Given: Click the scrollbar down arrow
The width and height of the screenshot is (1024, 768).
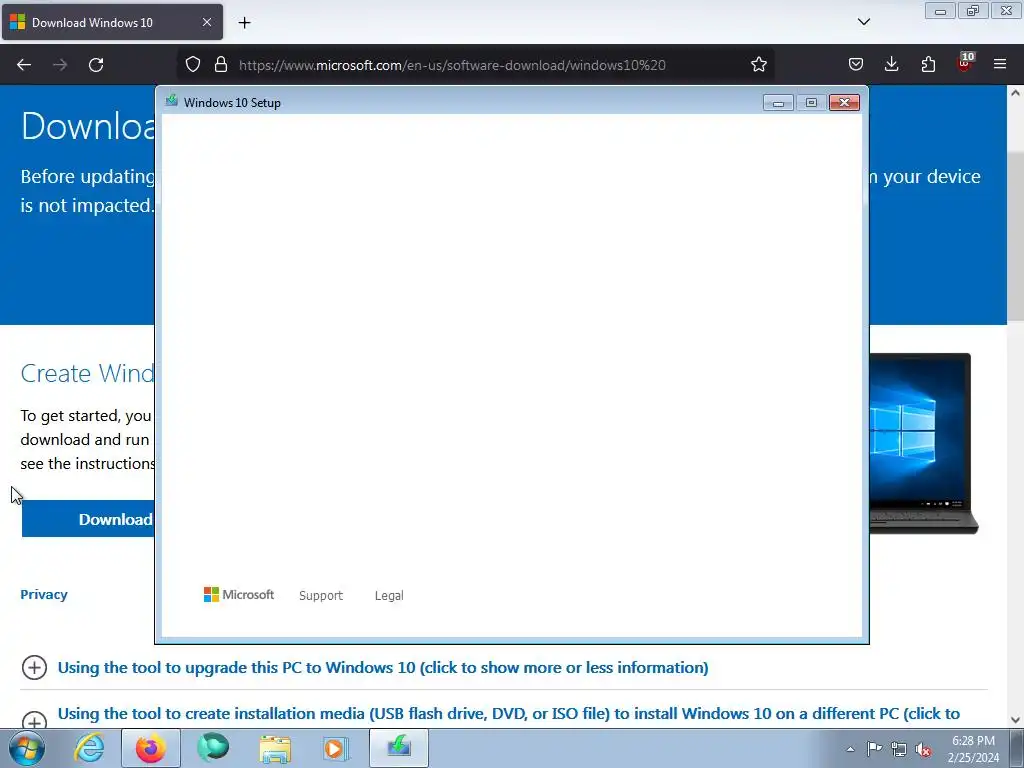Looking at the screenshot, I should pyautogui.click(x=1015, y=720).
